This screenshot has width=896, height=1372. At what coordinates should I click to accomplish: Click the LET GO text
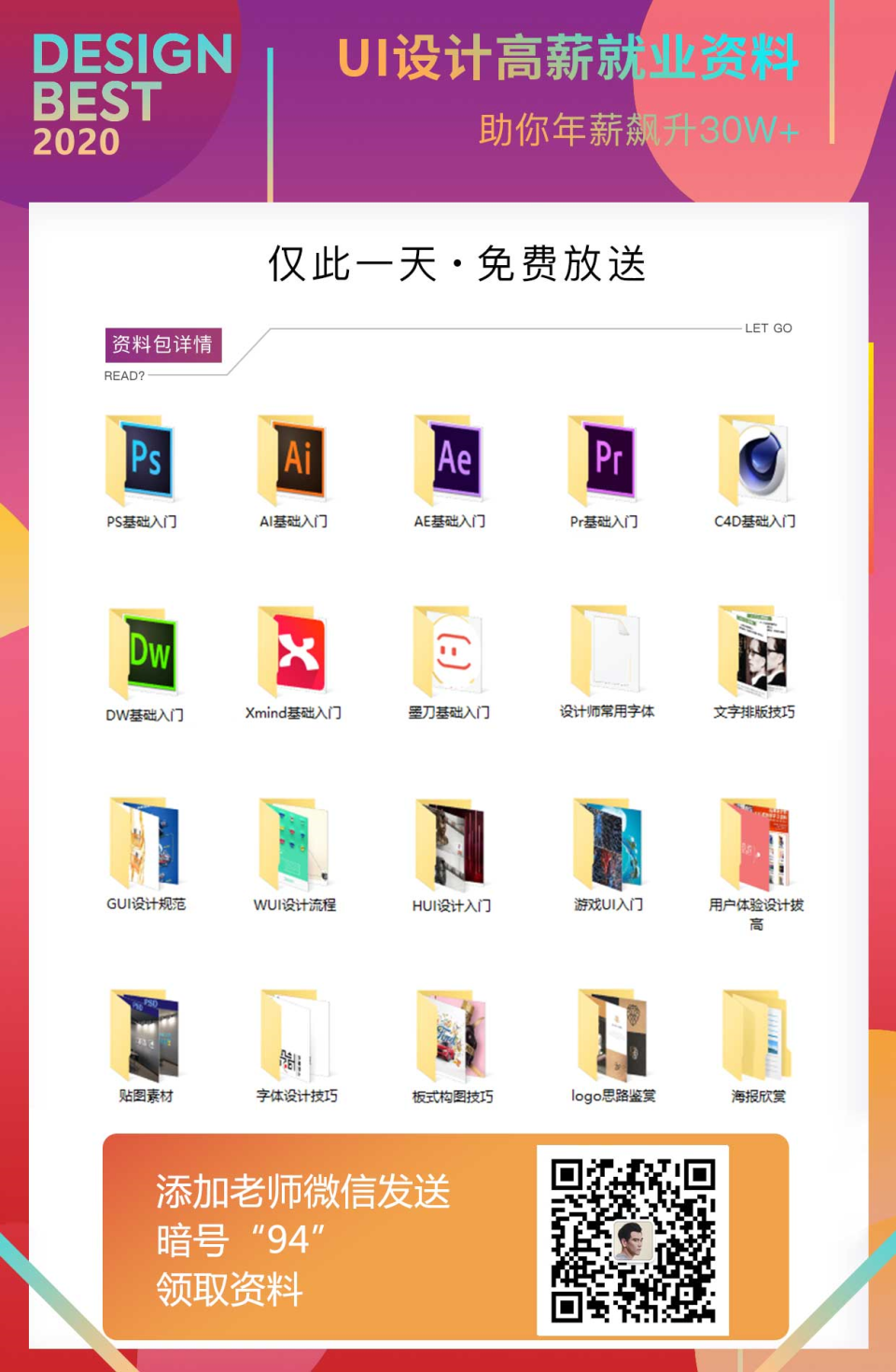pyautogui.click(x=768, y=329)
